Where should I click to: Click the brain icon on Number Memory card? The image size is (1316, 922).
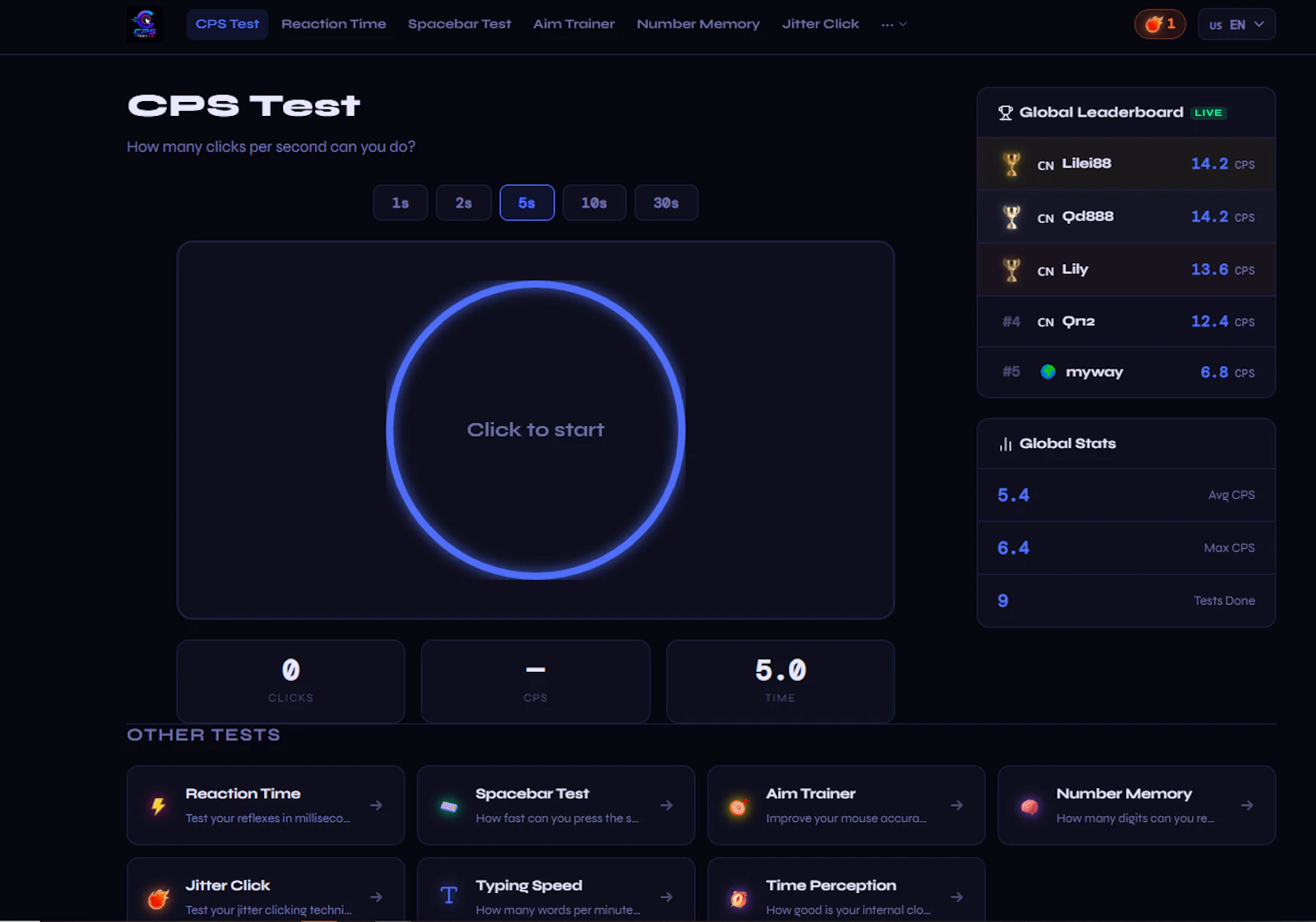point(1029,806)
